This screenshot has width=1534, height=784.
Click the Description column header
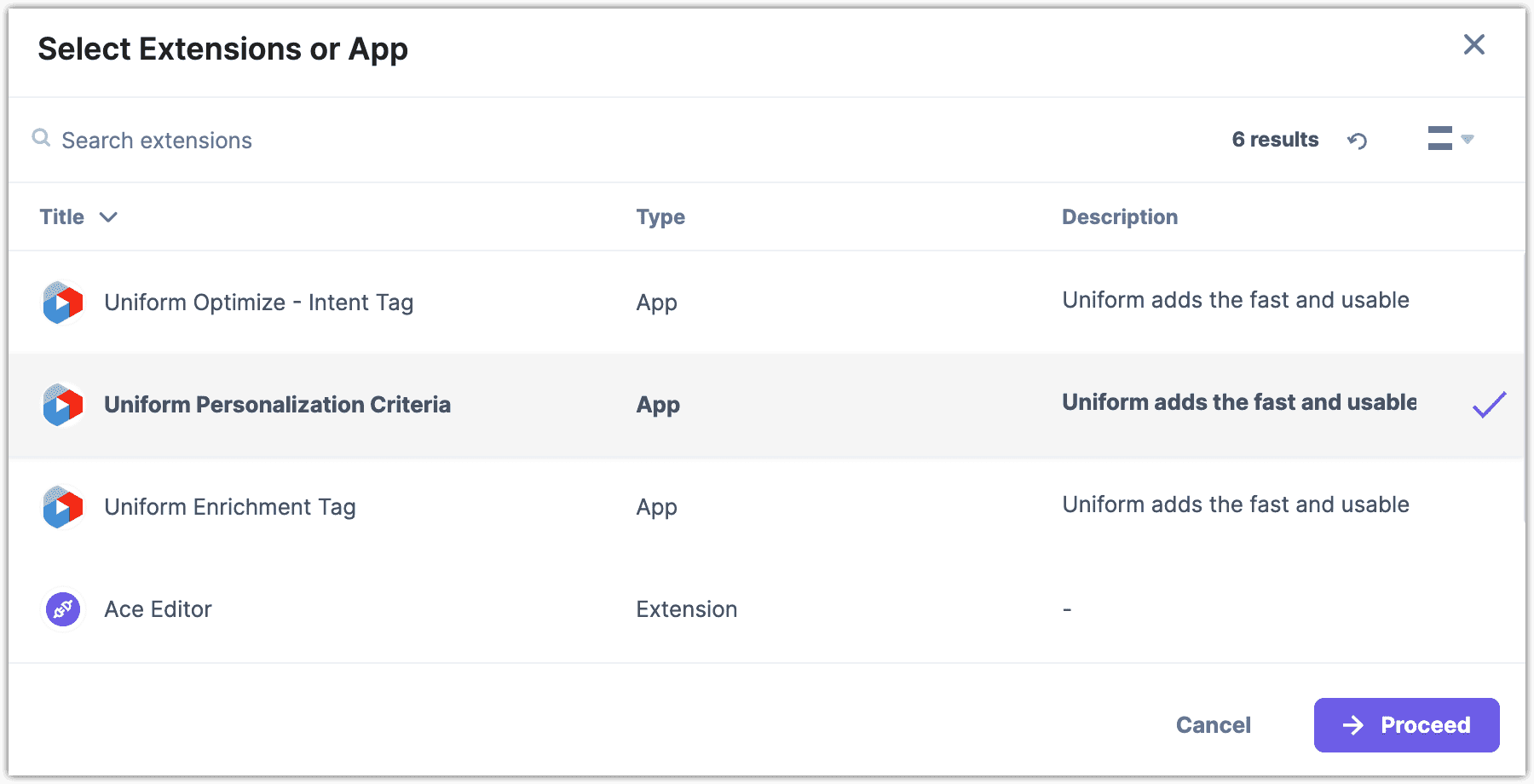[1119, 216]
